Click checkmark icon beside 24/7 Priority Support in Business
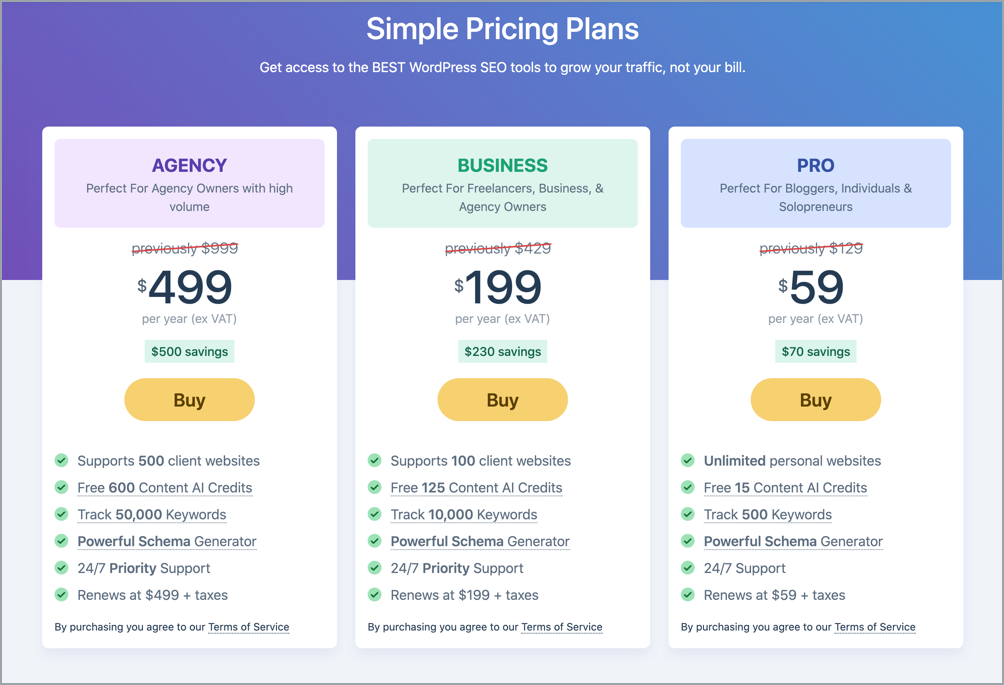1004x685 pixels. [x=375, y=568]
